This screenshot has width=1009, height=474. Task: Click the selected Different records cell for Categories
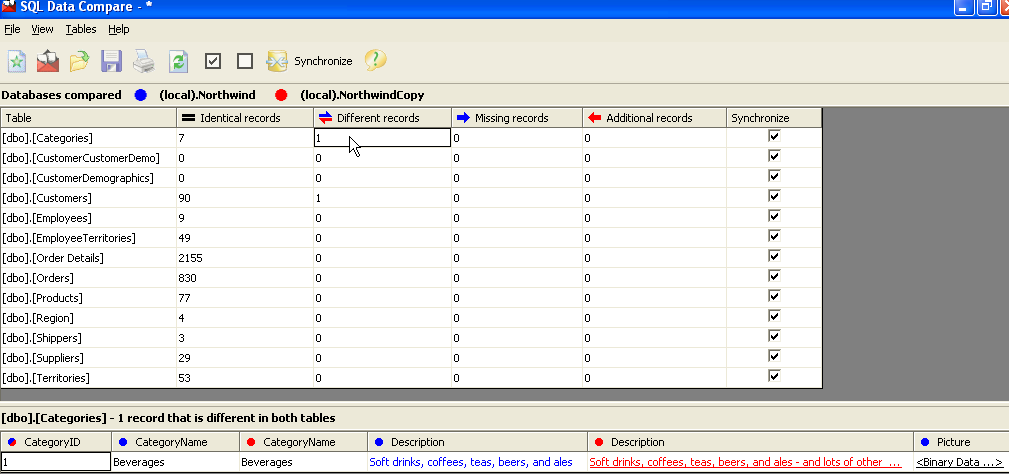coord(382,138)
